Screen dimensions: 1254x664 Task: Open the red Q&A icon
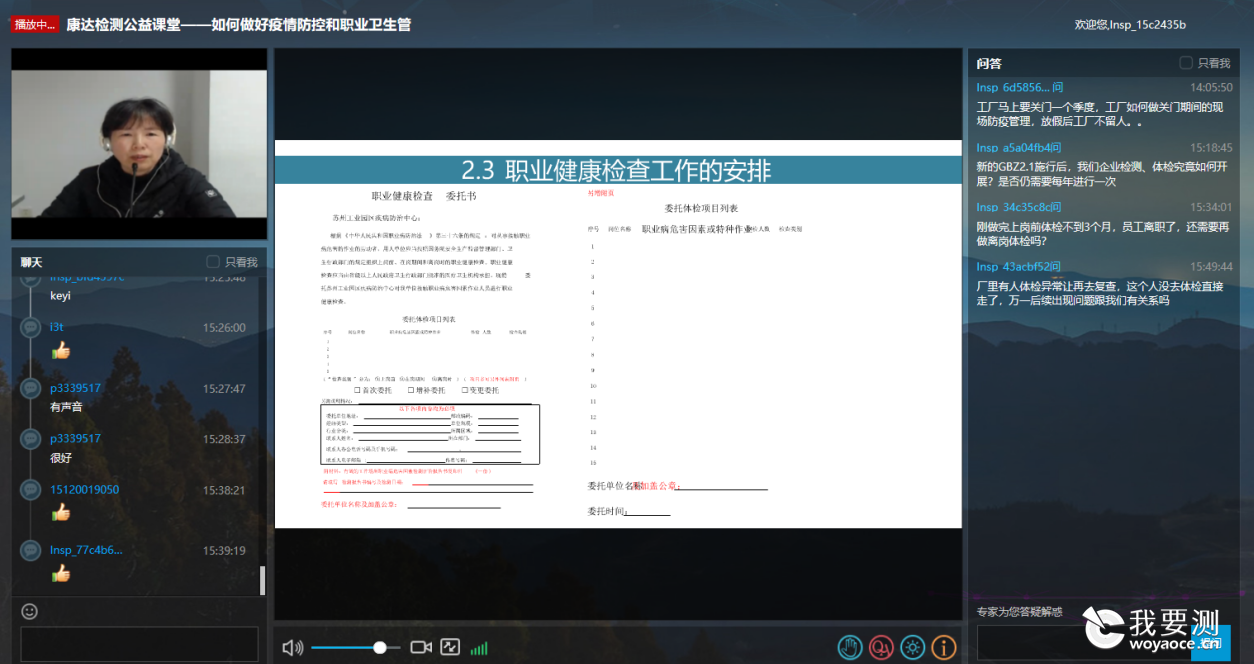tap(881, 647)
